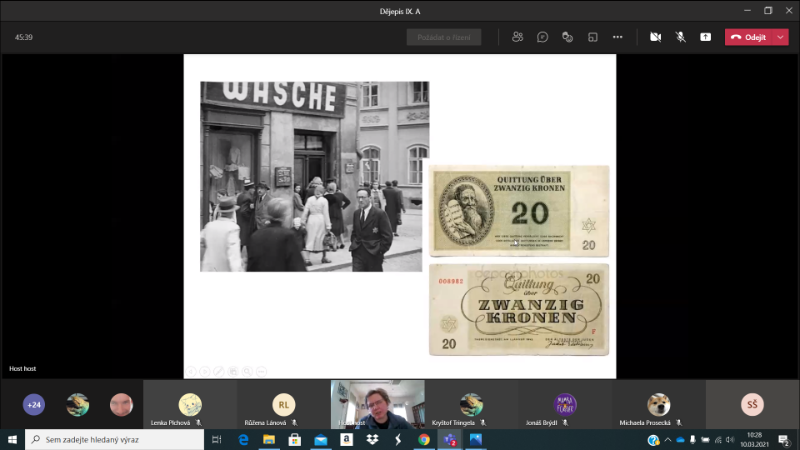Go to previous slide arrow
This screenshot has width=800, height=450.
[191, 371]
